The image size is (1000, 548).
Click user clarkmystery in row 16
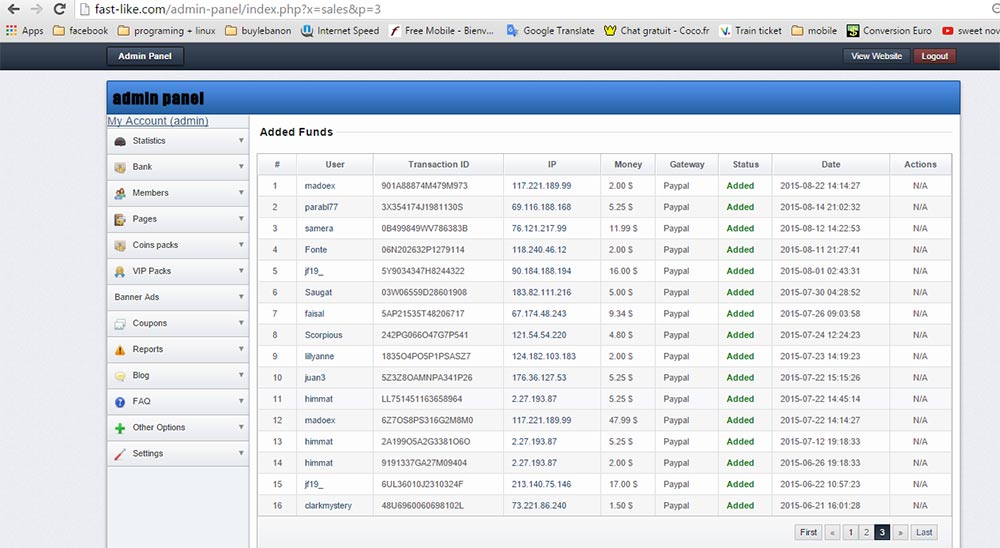328,505
